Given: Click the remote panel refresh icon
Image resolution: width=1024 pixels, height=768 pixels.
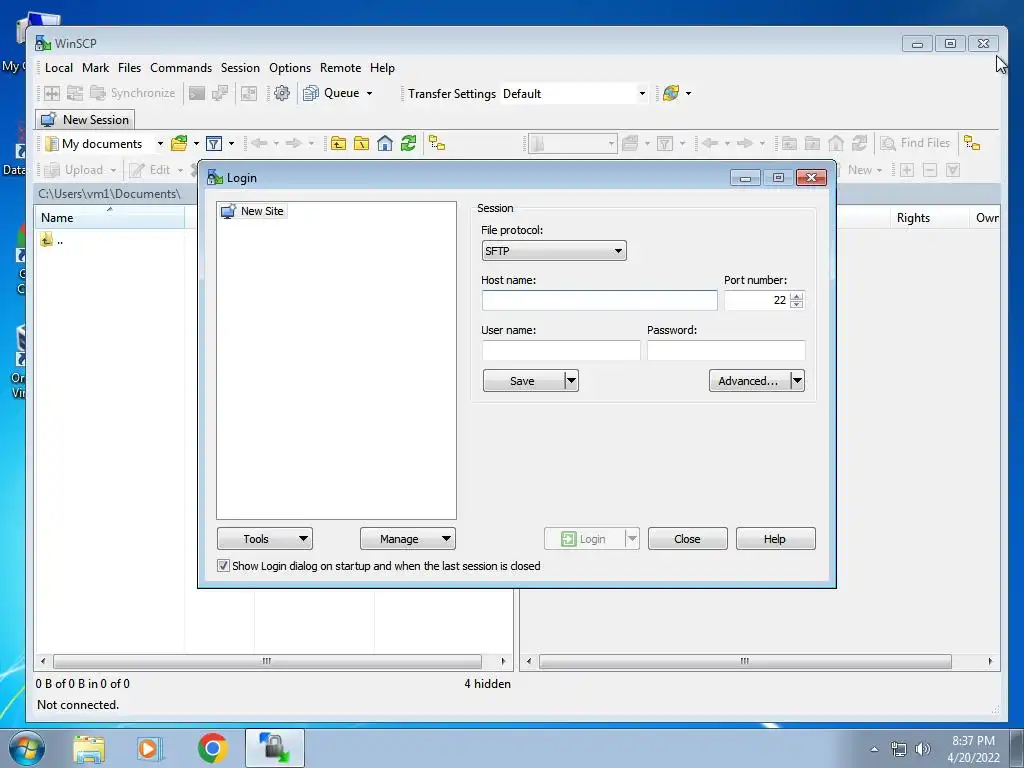Looking at the screenshot, I should 859,144.
